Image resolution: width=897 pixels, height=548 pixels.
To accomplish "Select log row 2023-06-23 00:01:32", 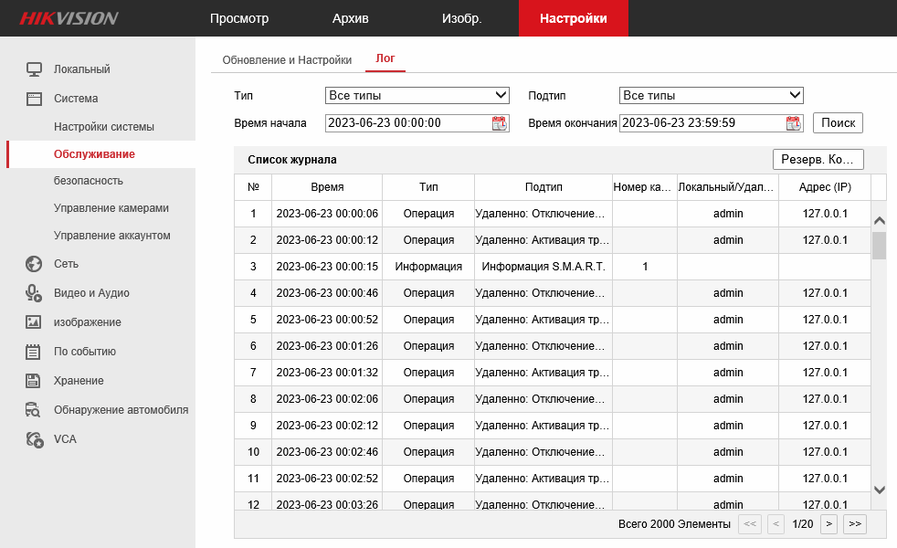I will pyautogui.click(x=553, y=372).
